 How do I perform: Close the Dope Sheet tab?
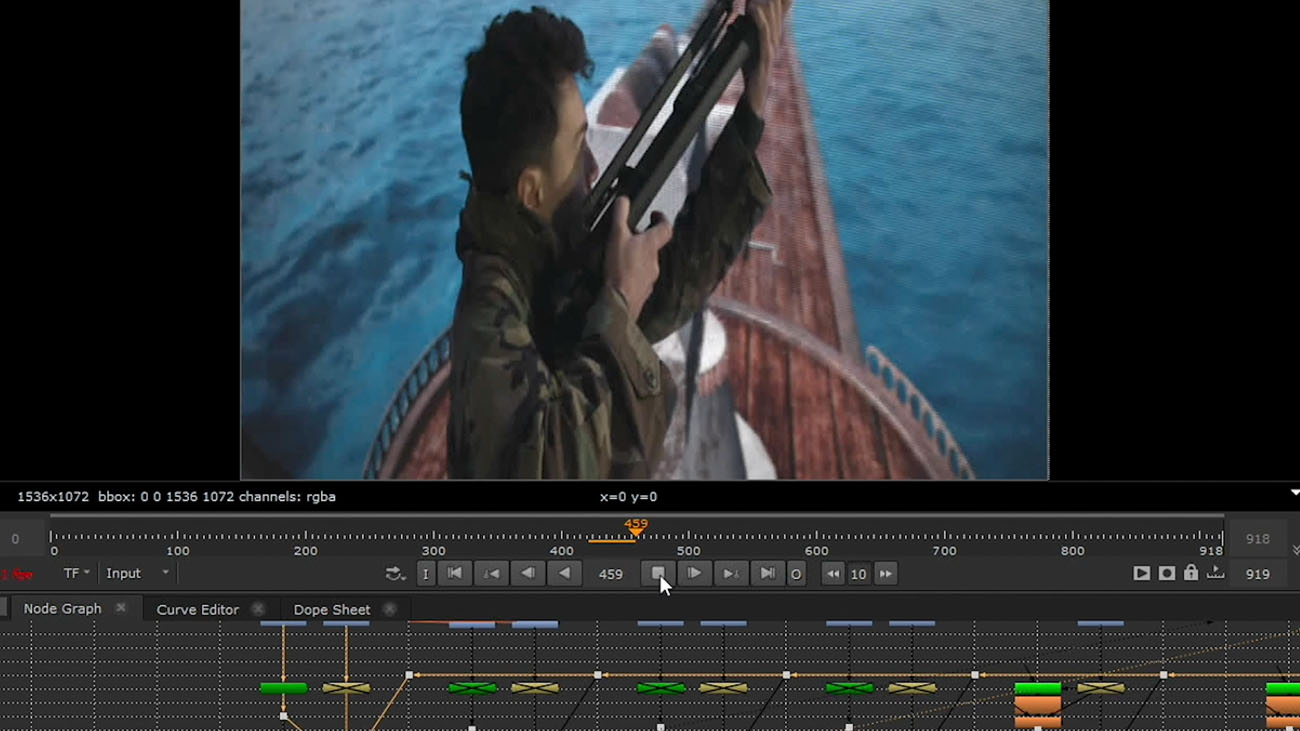(x=390, y=609)
